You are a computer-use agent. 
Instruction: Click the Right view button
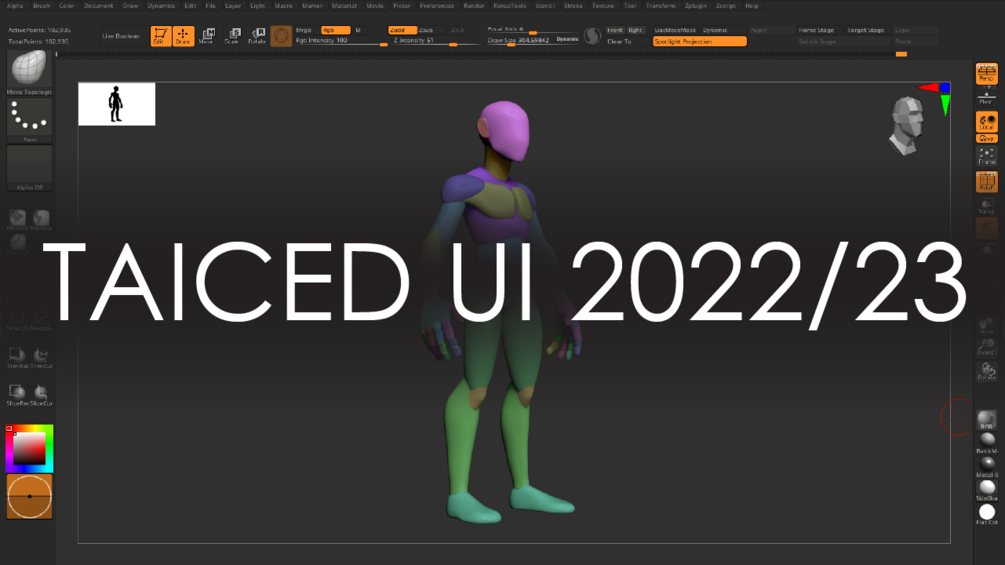tap(635, 30)
